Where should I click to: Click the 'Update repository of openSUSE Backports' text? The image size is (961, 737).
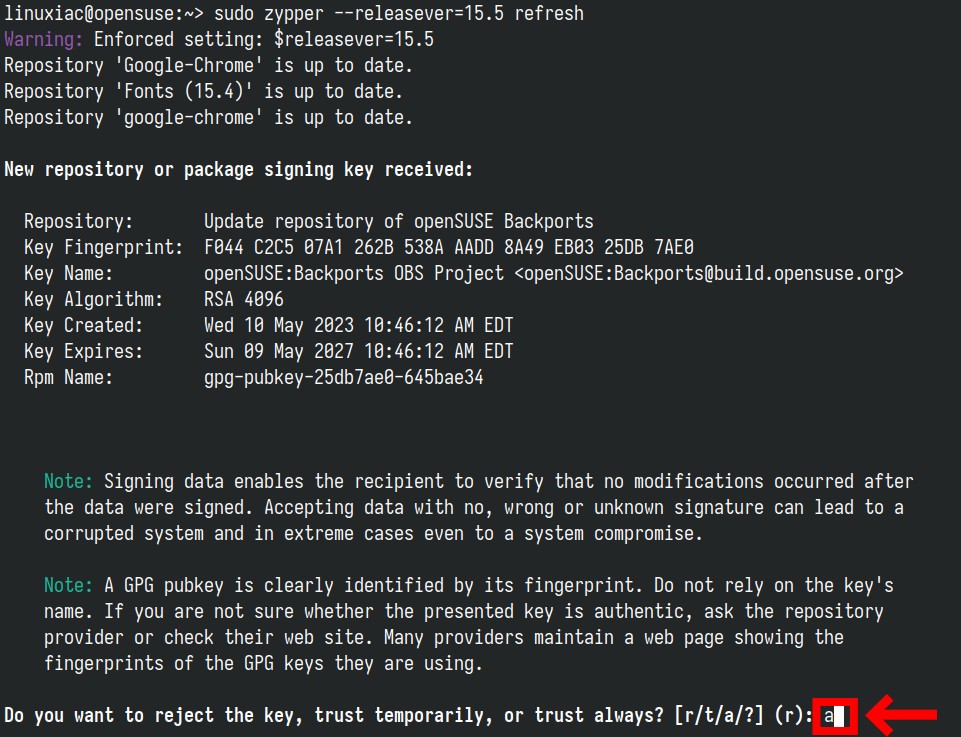coord(399,221)
